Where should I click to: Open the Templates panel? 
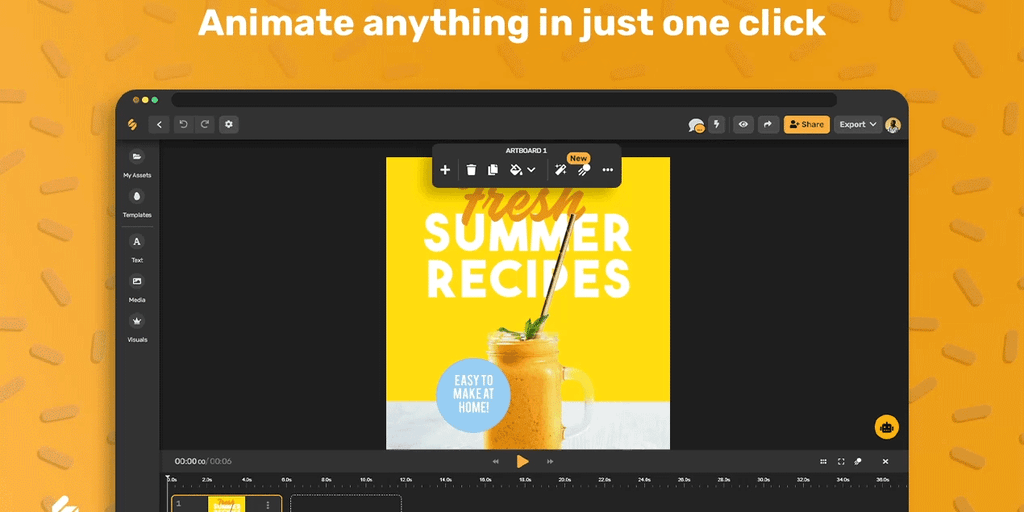coord(136,203)
